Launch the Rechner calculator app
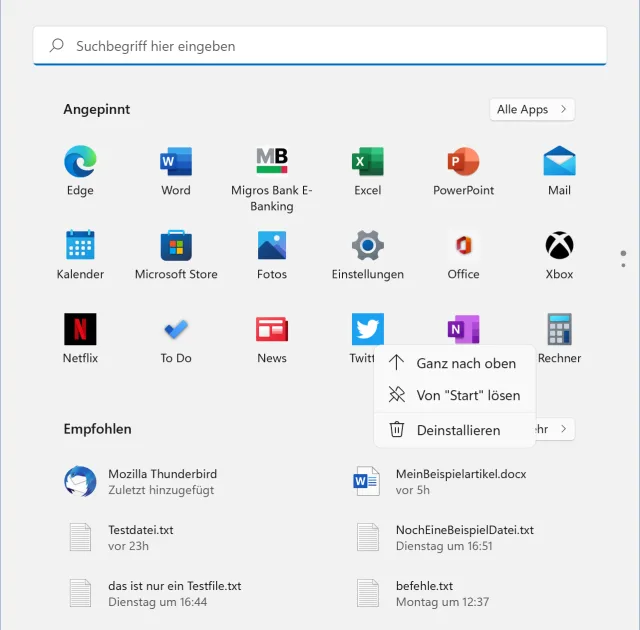 559,339
